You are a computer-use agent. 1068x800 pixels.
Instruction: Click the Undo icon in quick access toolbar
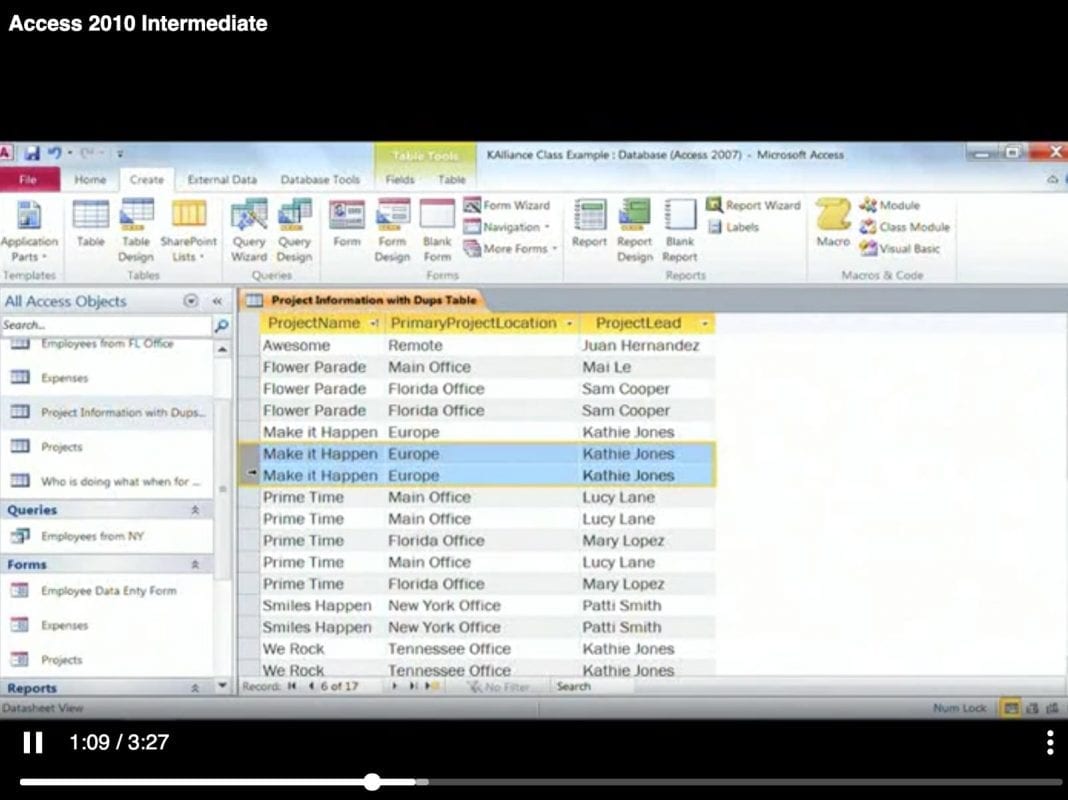point(54,153)
